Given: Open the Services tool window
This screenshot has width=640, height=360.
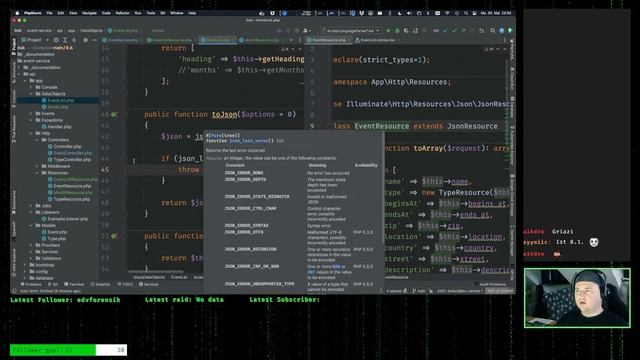Looking at the screenshot, I should (x=149, y=284).
